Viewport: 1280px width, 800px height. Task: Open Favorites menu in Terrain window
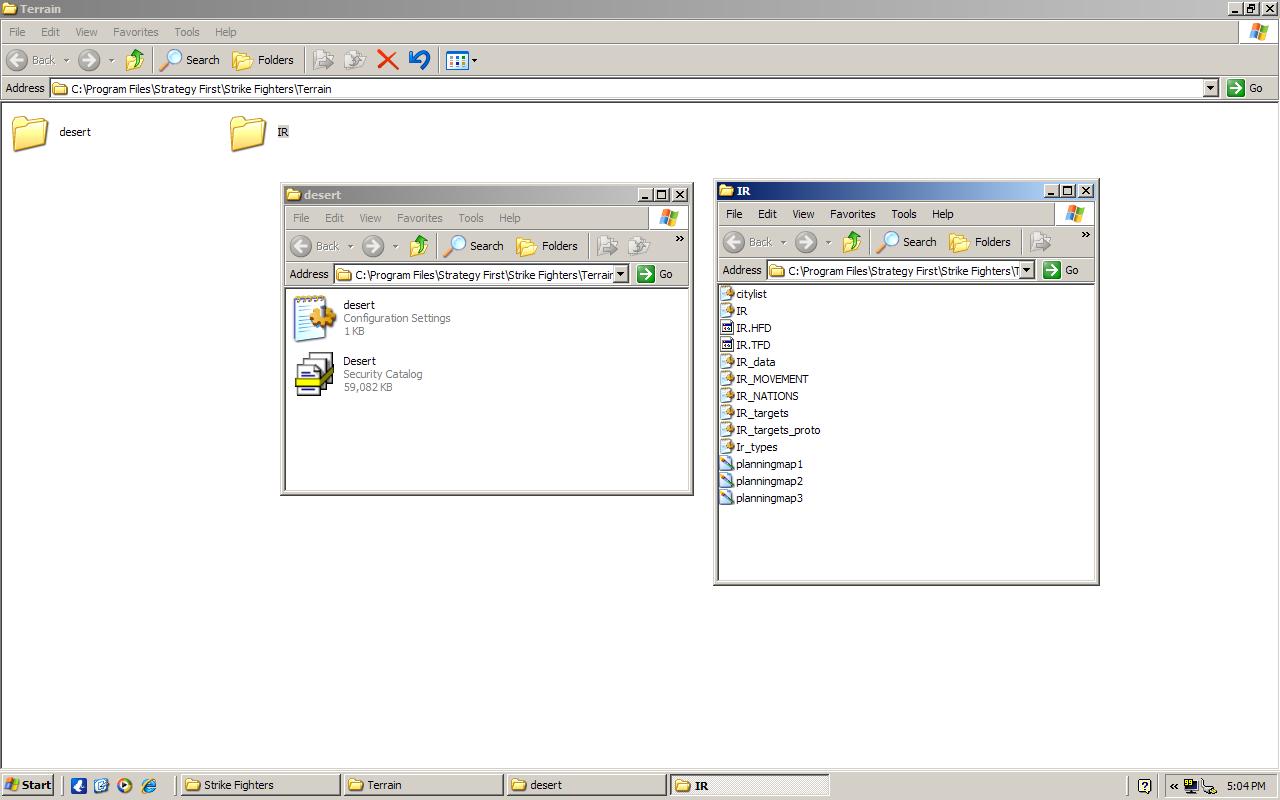(x=135, y=32)
